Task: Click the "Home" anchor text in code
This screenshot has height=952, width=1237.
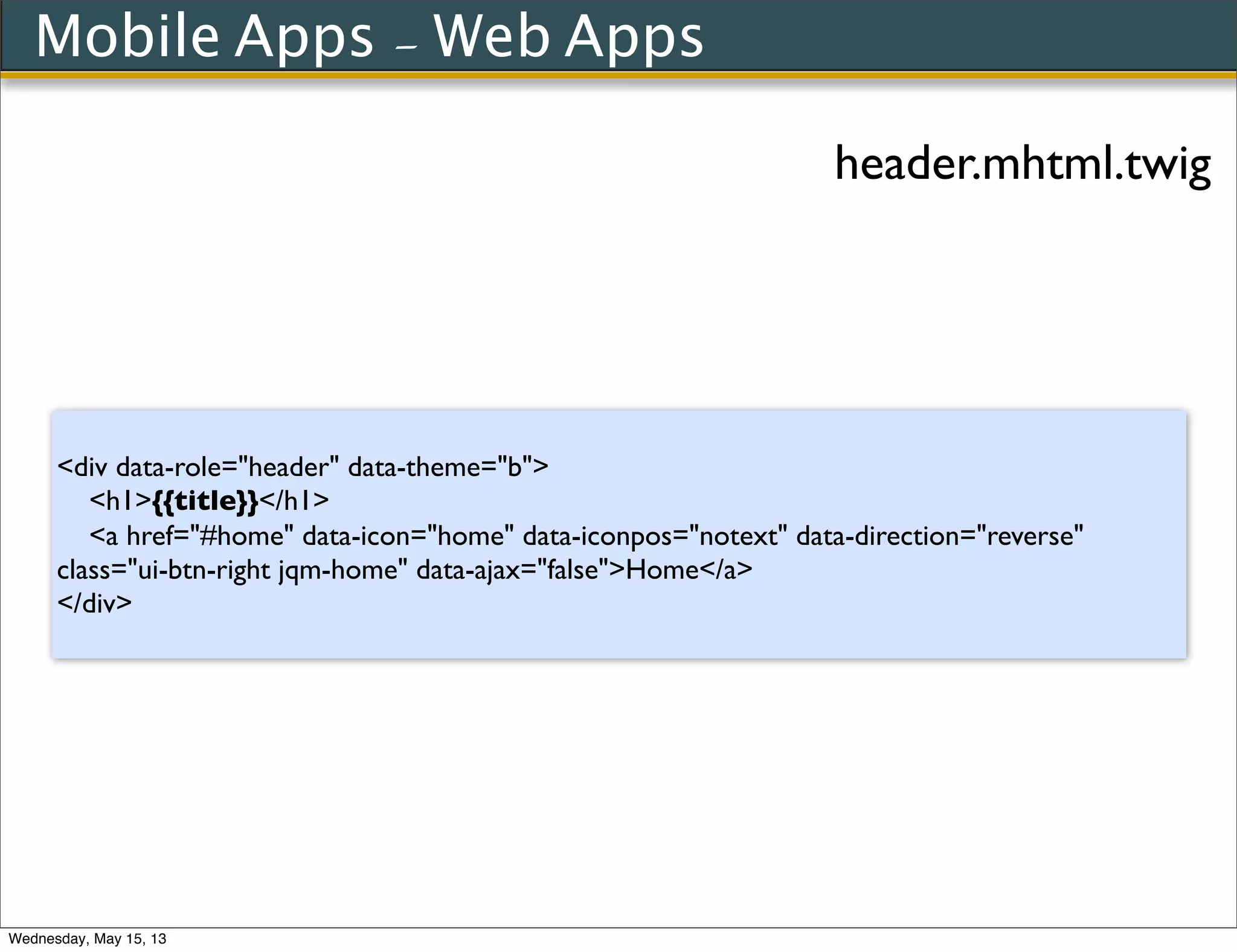Action: pos(662,570)
